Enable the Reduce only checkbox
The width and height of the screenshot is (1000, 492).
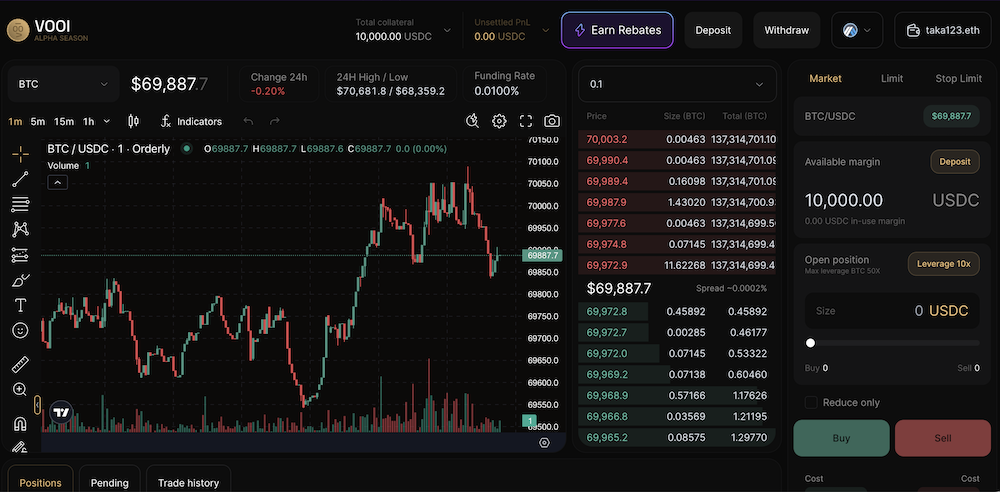[x=811, y=403]
